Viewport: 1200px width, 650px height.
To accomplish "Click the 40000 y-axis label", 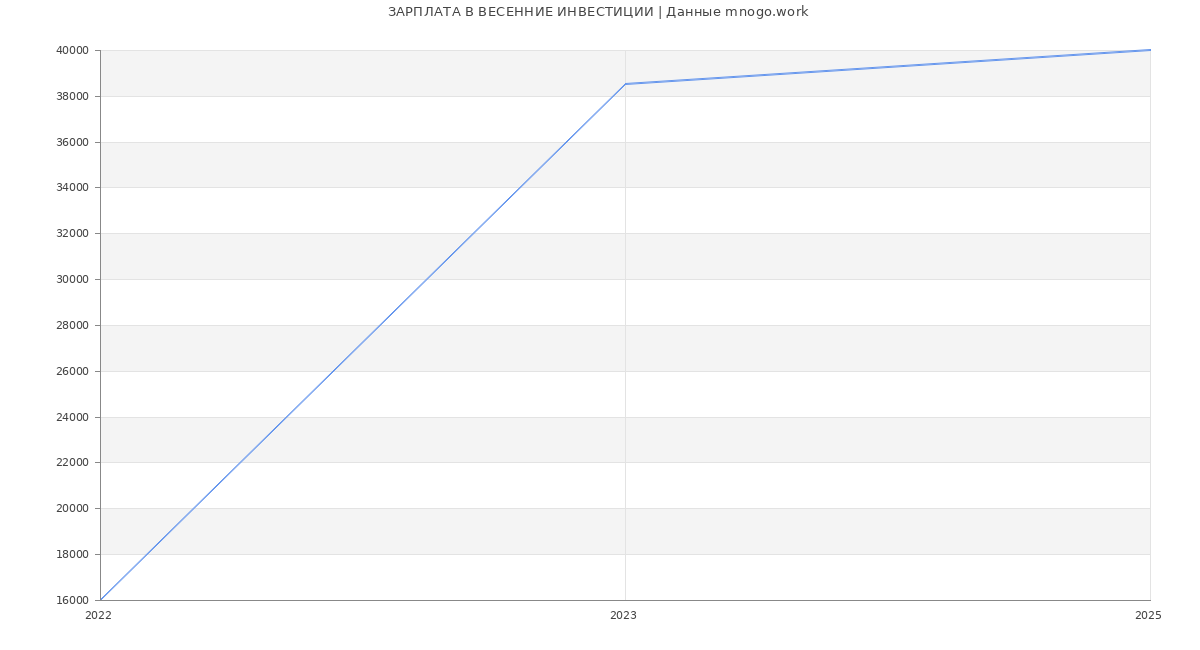I will pos(72,51).
